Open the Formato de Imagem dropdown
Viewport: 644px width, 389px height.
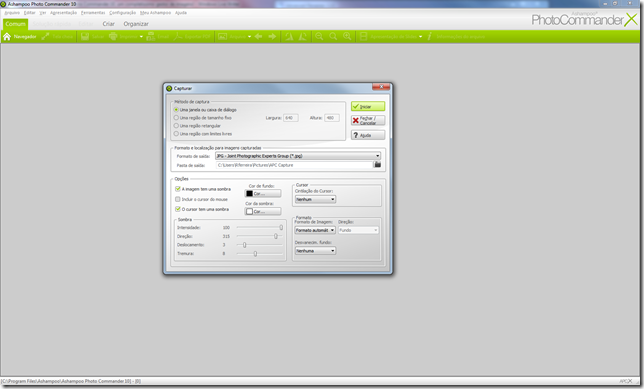click(x=315, y=230)
